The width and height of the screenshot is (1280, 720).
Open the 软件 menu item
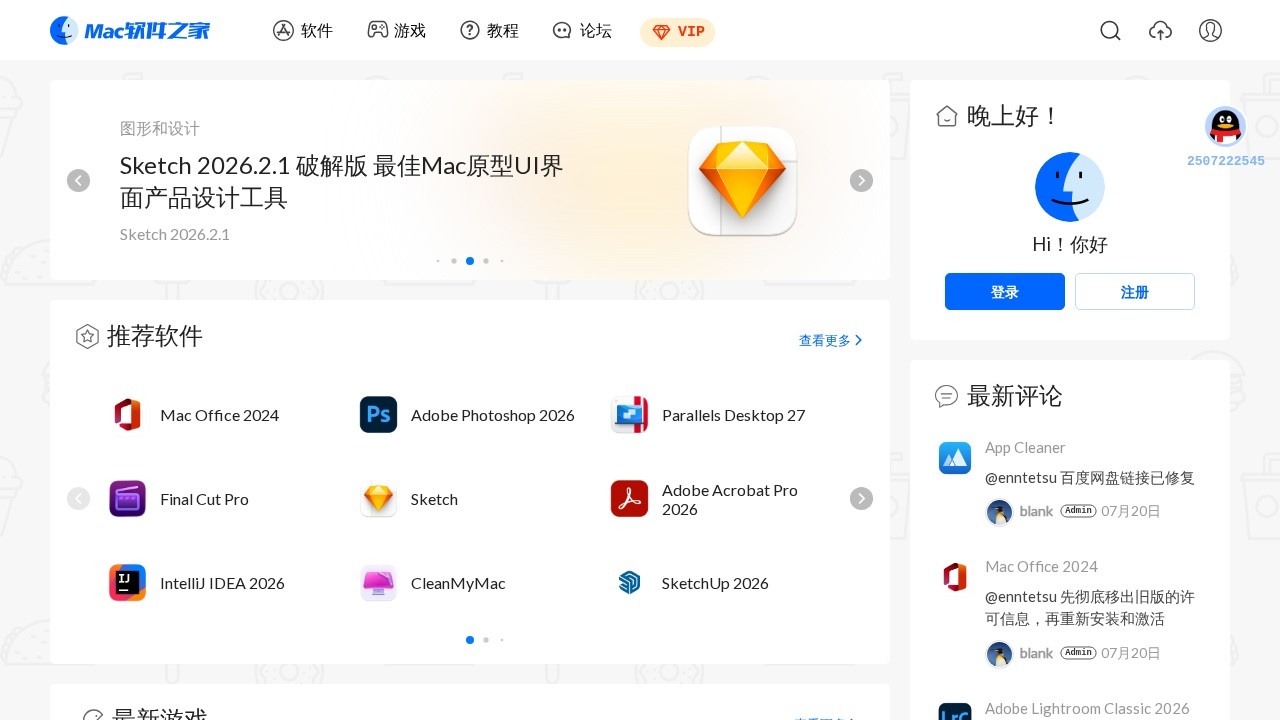[303, 31]
